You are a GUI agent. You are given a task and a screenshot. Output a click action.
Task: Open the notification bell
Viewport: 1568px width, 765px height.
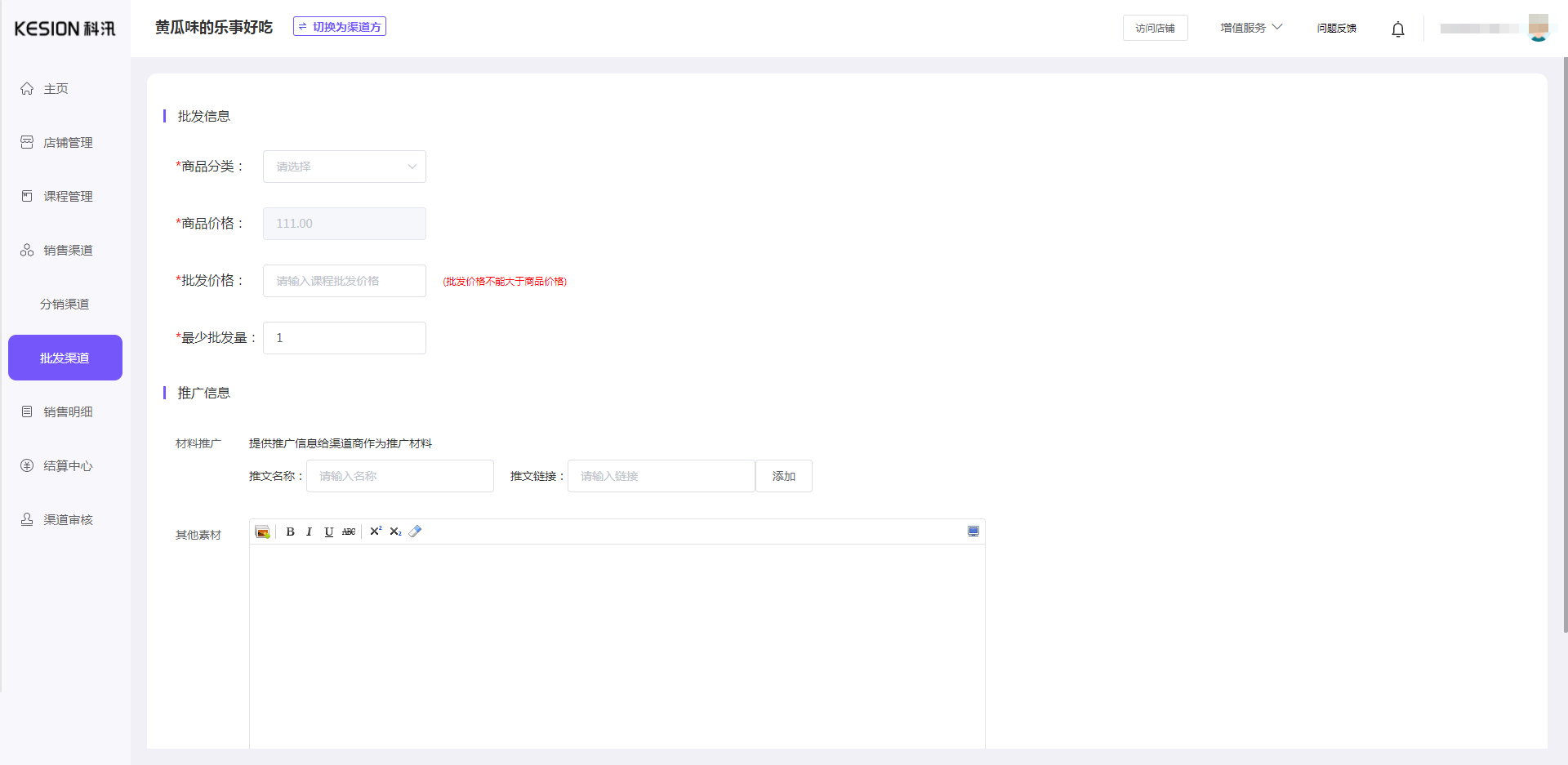1397,29
